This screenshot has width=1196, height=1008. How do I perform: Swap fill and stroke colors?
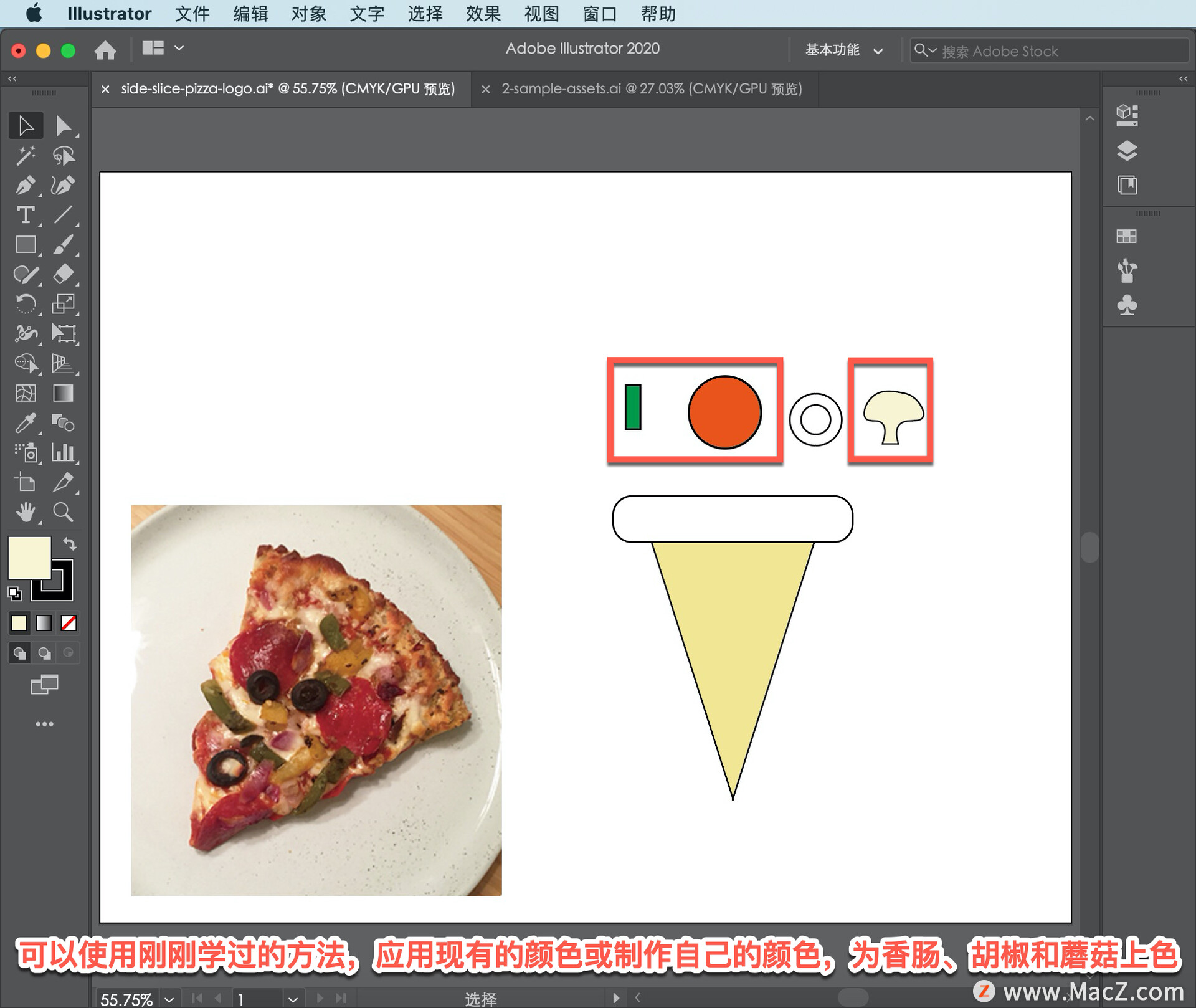(x=70, y=544)
